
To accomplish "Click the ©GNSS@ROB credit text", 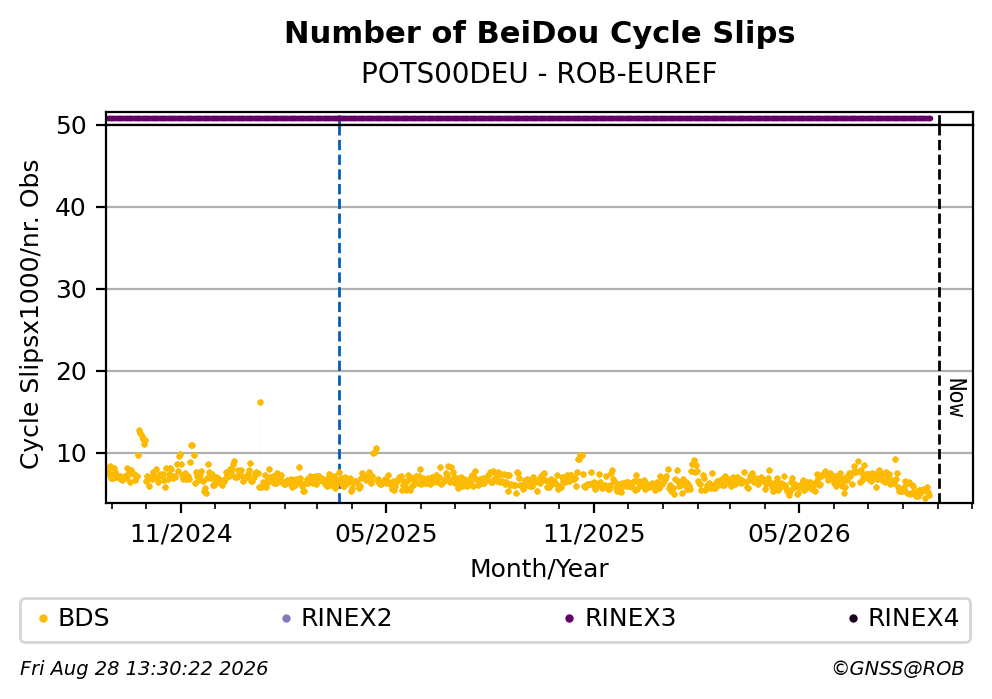I will coord(898,669).
